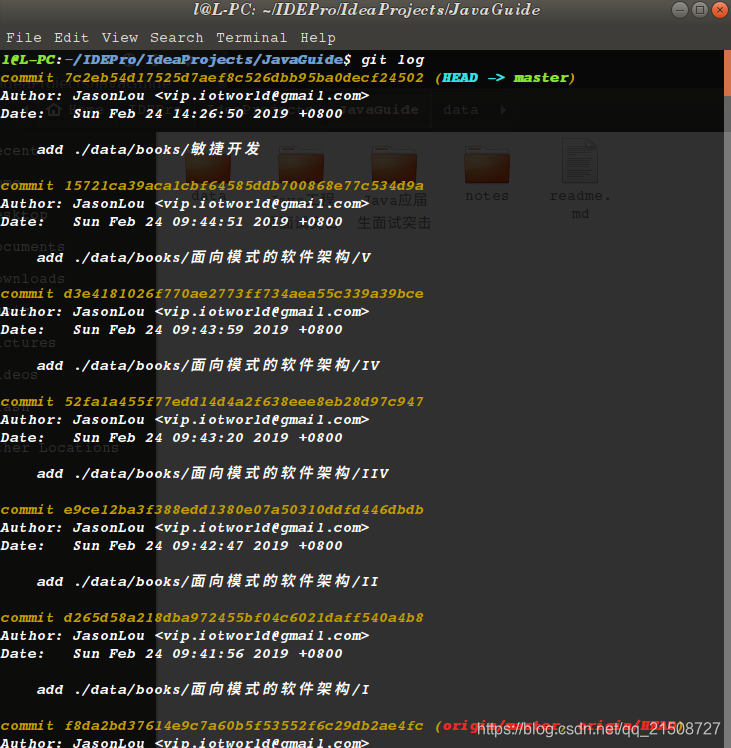Click the git log command text

[393, 60]
